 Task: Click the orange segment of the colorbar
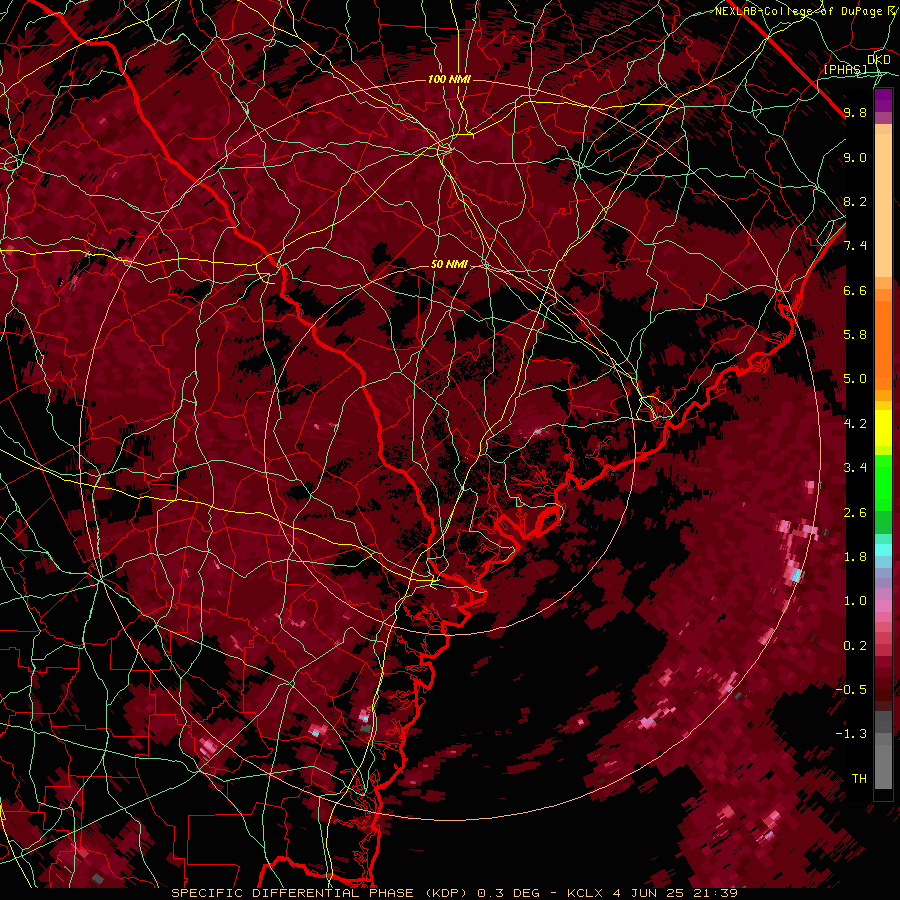pos(883,345)
